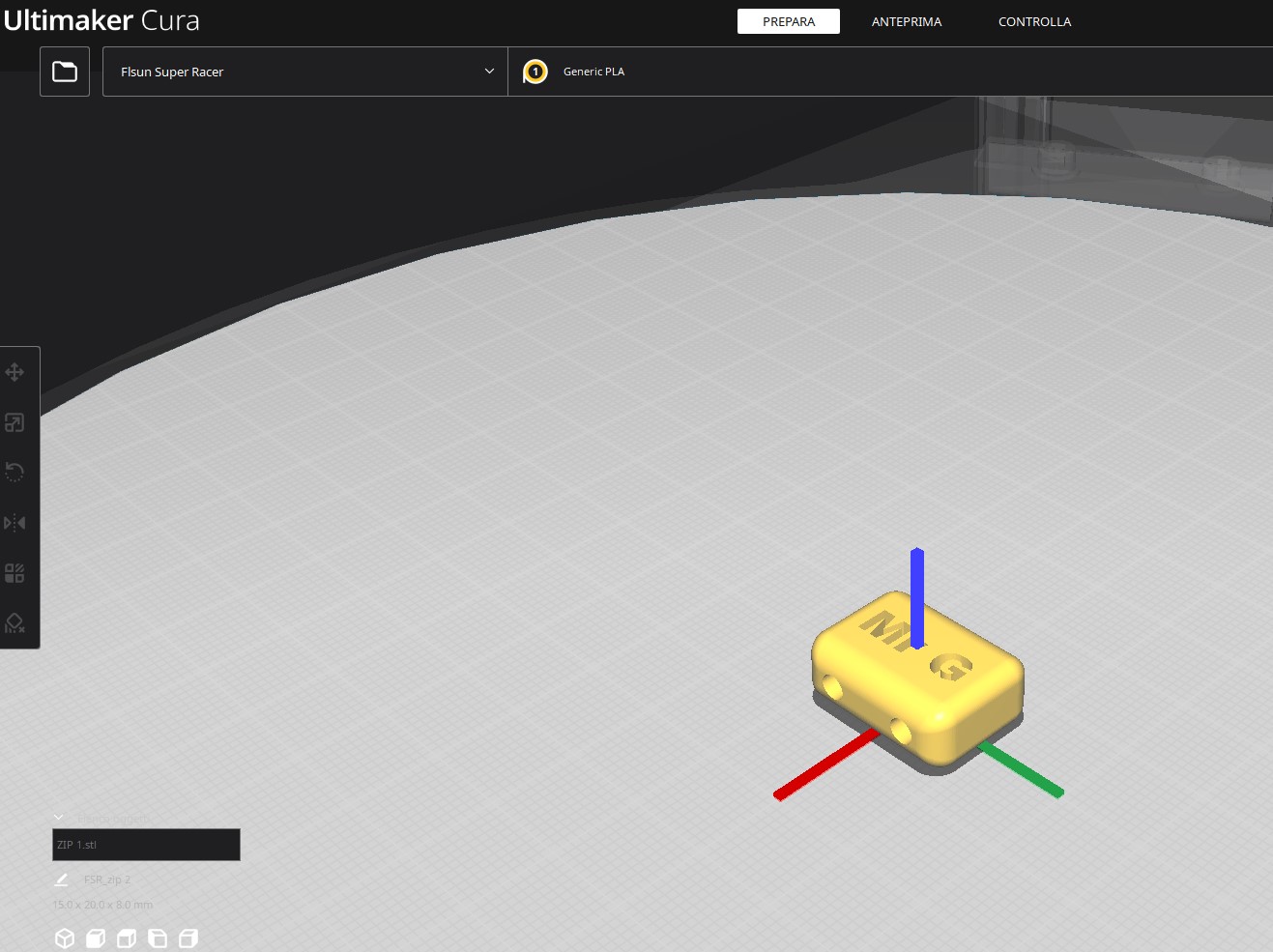Select the Rotate tool in left toolbar
This screenshot has height=952, width=1273.
pos(14,473)
